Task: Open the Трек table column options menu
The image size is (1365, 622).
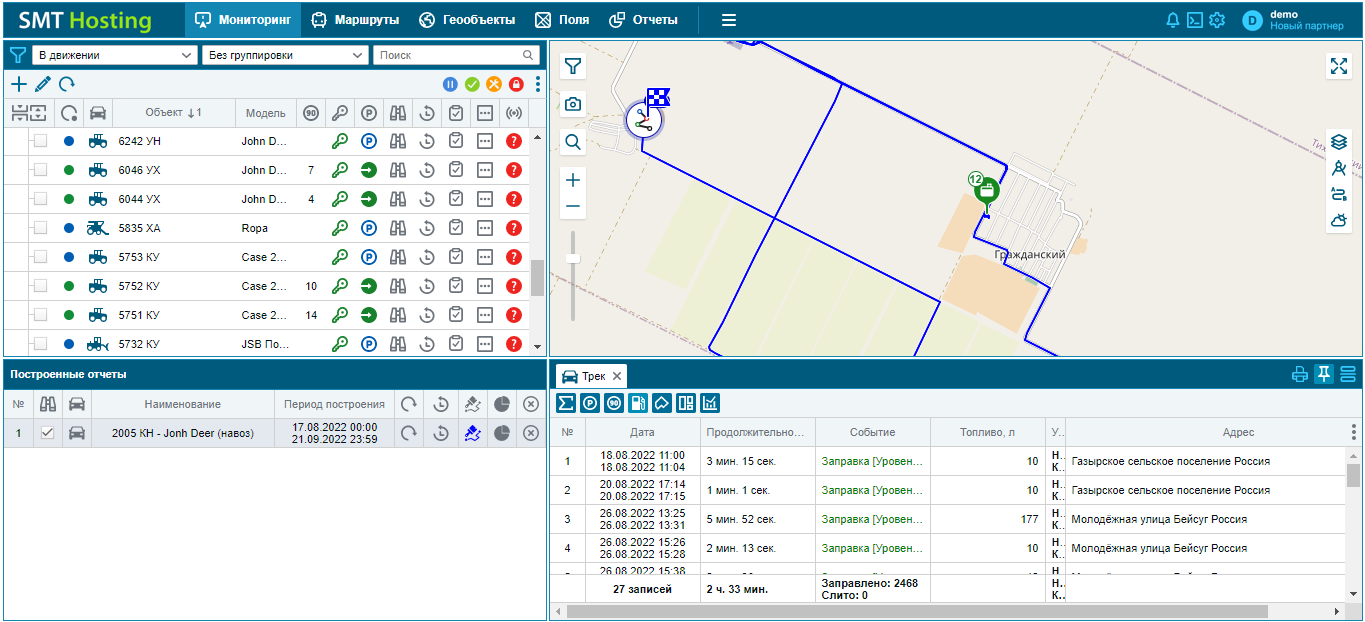Action: tap(1354, 432)
